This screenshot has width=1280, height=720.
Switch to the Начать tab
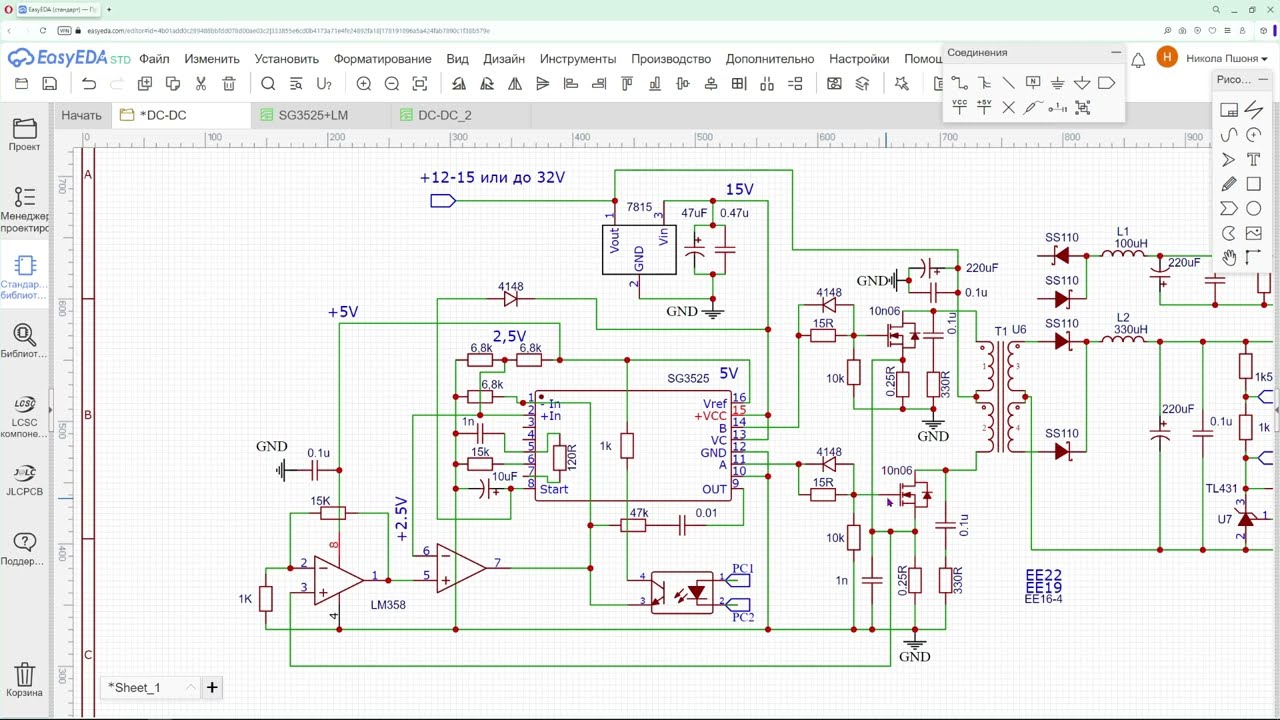[x=81, y=115]
